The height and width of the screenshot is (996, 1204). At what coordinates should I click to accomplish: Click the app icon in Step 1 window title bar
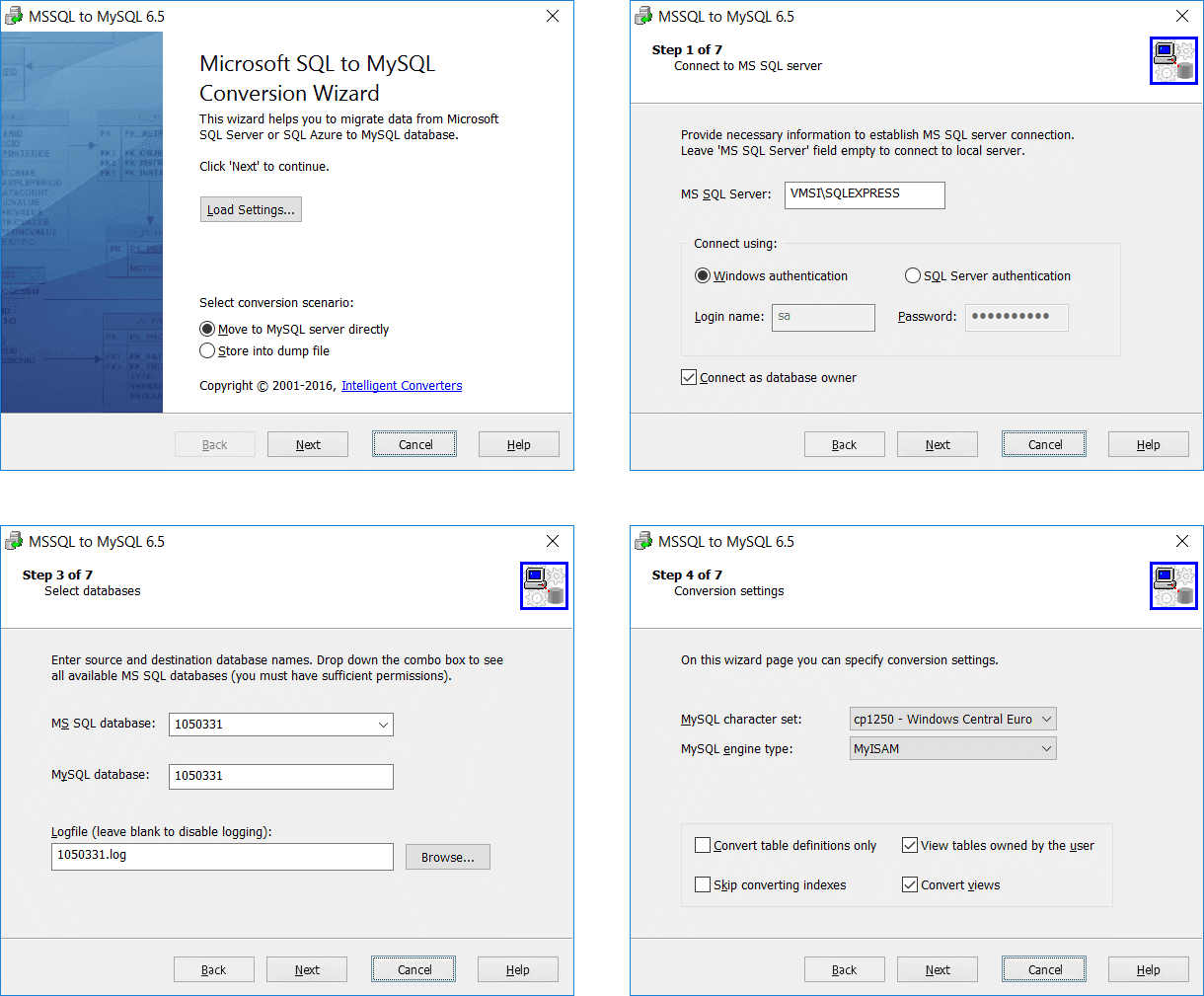click(x=642, y=16)
